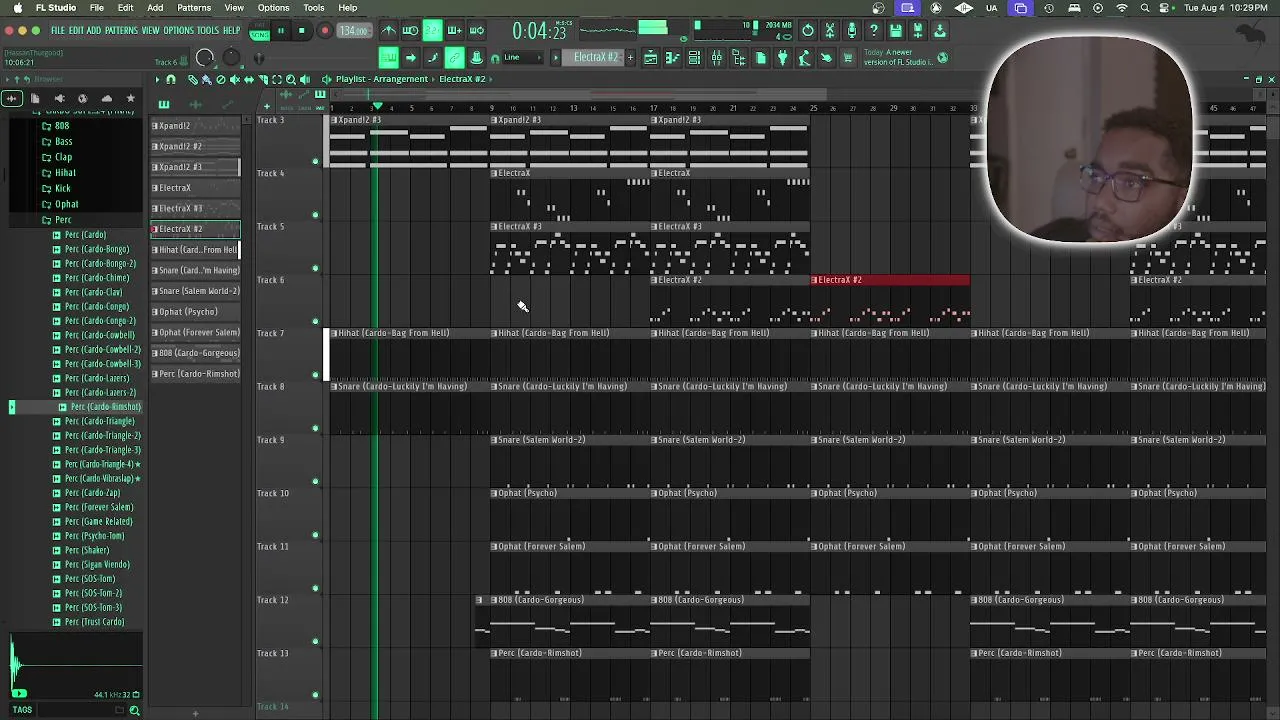Click the browser cloud tab icon

click(x=106, y=98)
